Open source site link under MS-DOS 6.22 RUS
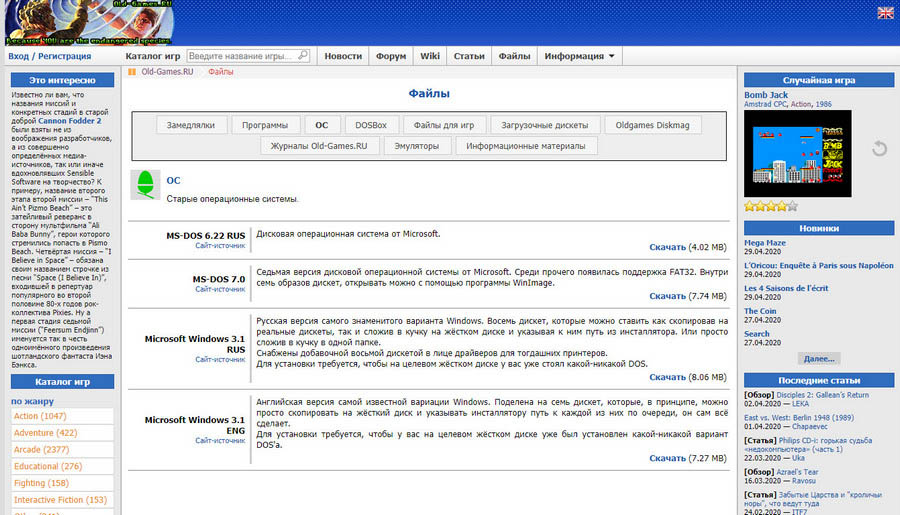 pos(220,246)
